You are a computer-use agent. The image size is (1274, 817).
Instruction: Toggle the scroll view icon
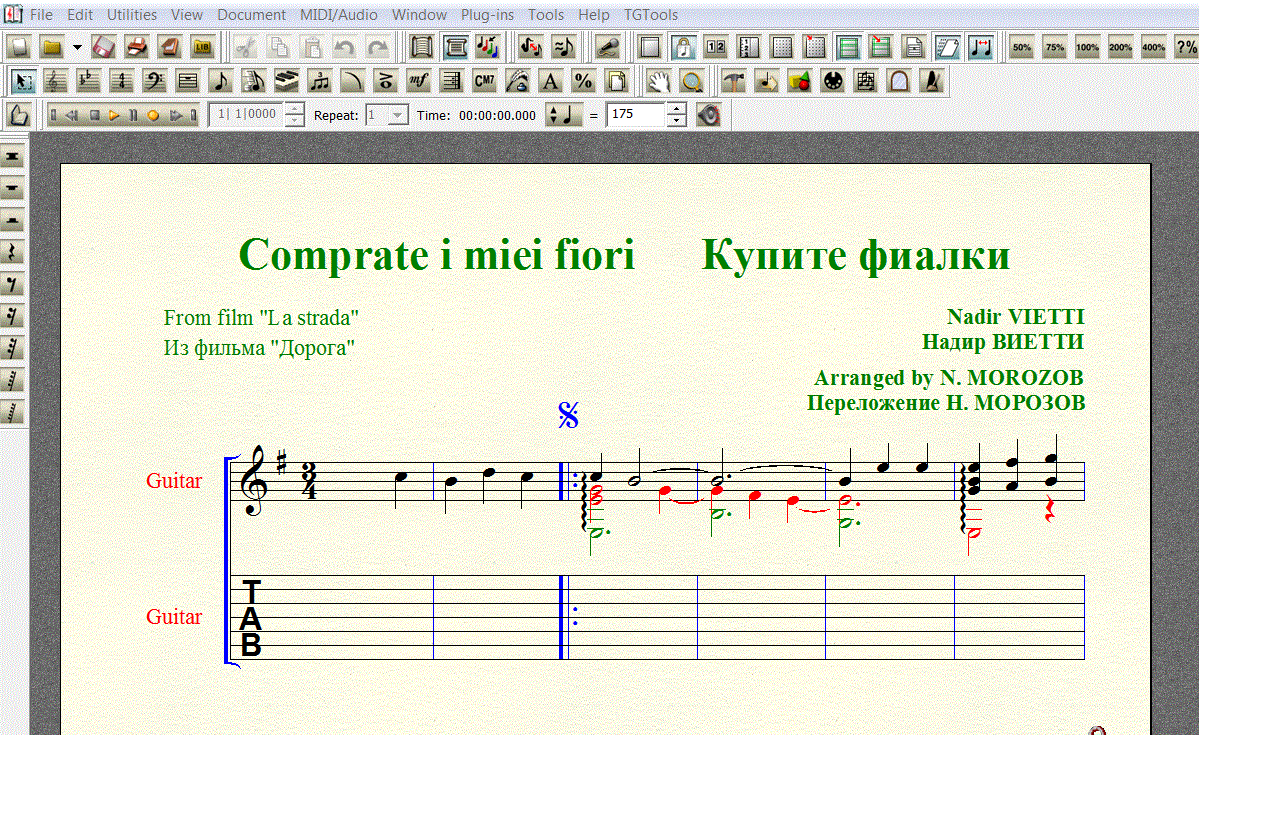[421, 47]
